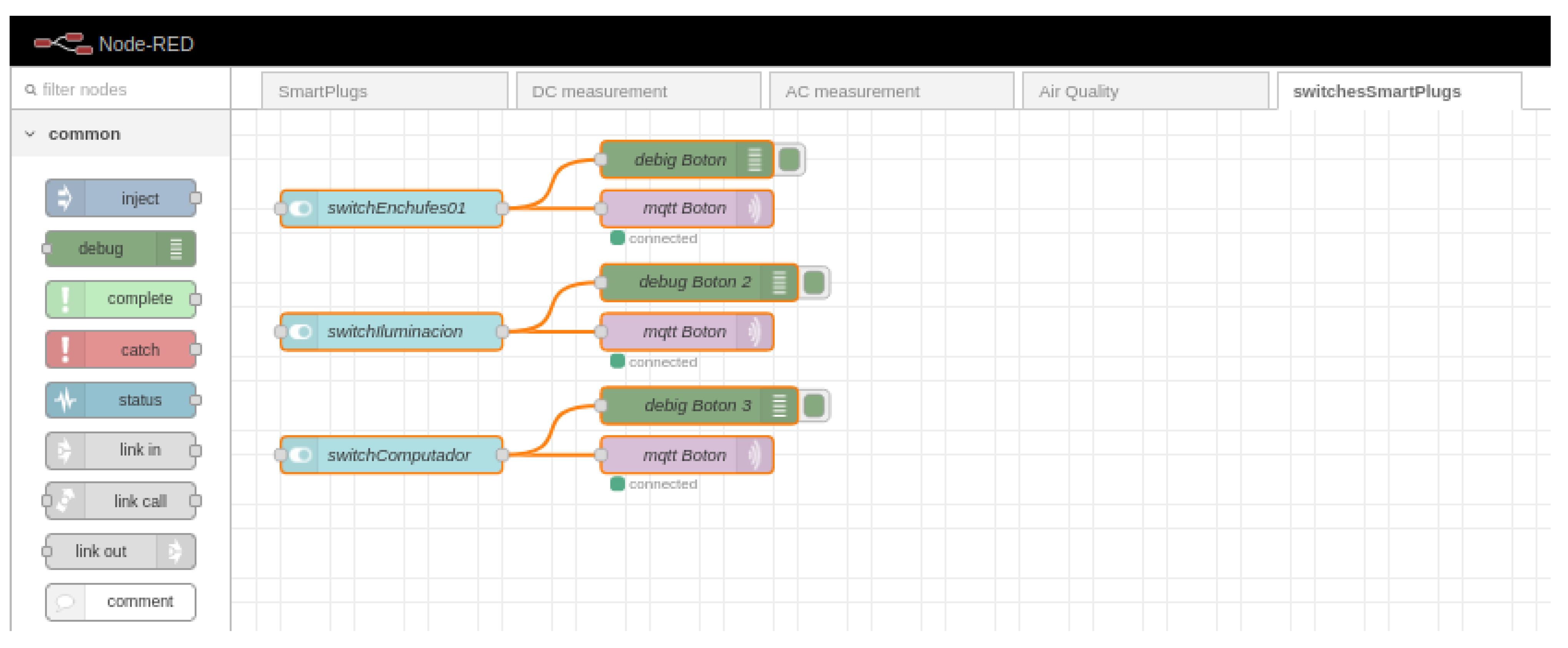The image size is (1568, 648).
Task: Click the switchComputador node output port
Action: [x=502, y=455]
